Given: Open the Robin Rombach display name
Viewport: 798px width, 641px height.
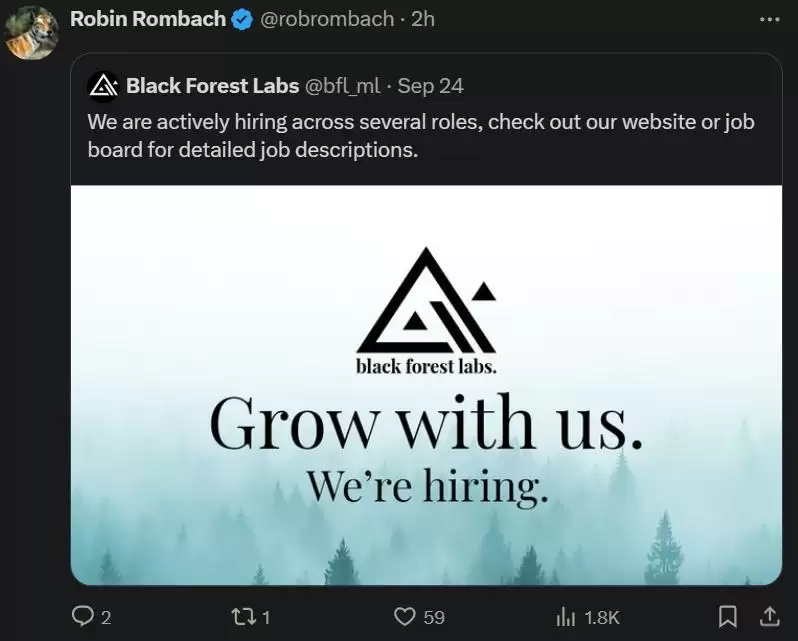Looking at the screenshot, I should point(148,19).
